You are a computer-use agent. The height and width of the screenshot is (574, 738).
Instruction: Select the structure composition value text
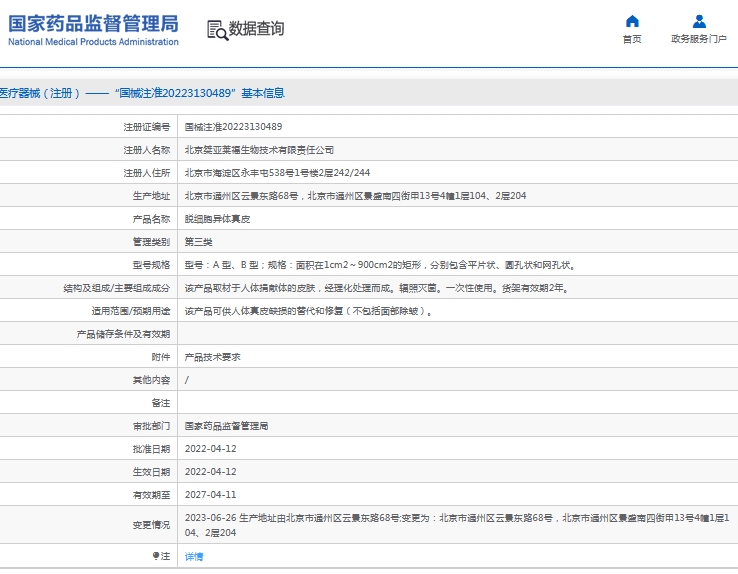coord(377,288)
